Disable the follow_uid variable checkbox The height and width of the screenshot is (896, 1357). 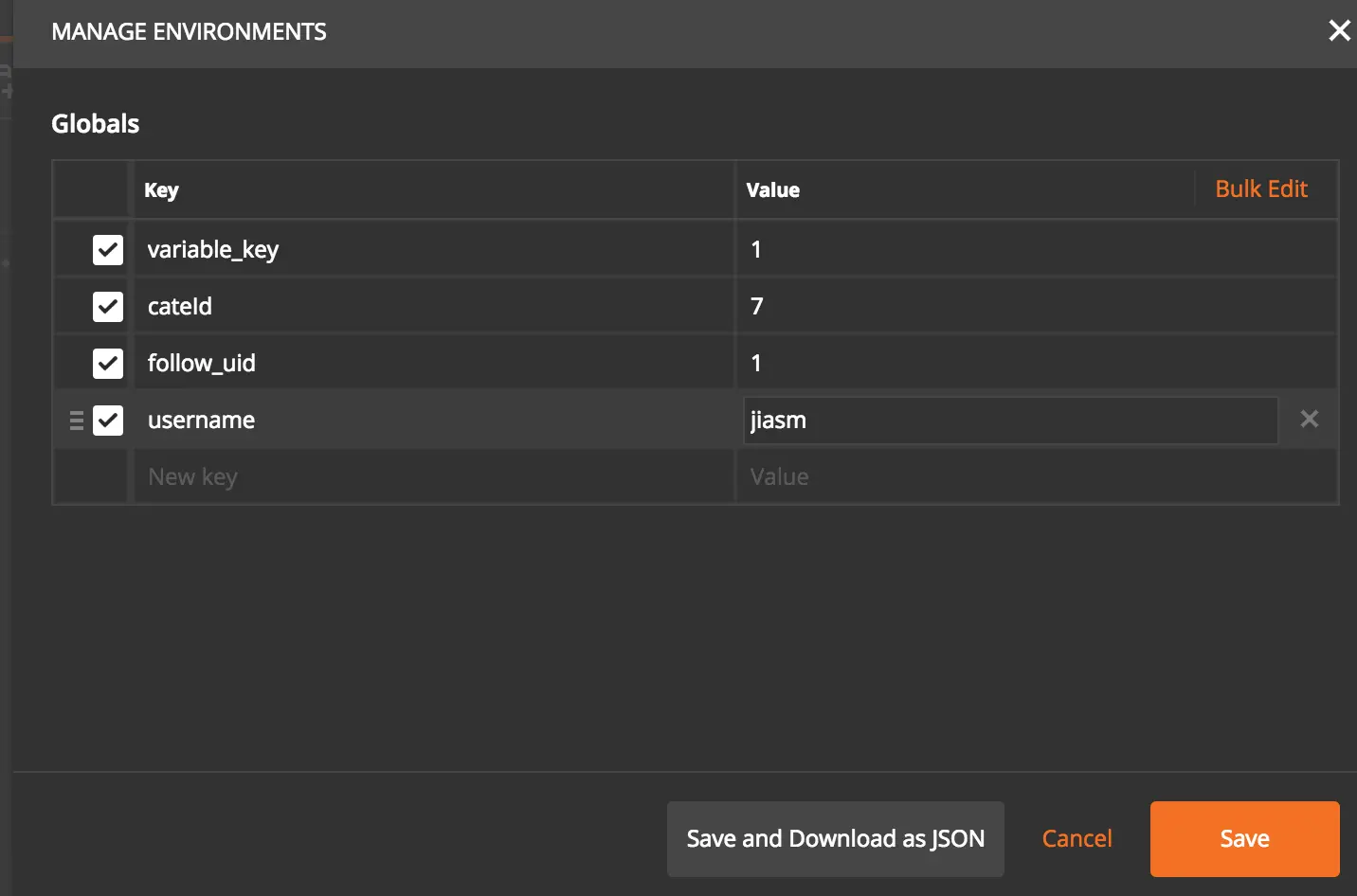[108, 364]
